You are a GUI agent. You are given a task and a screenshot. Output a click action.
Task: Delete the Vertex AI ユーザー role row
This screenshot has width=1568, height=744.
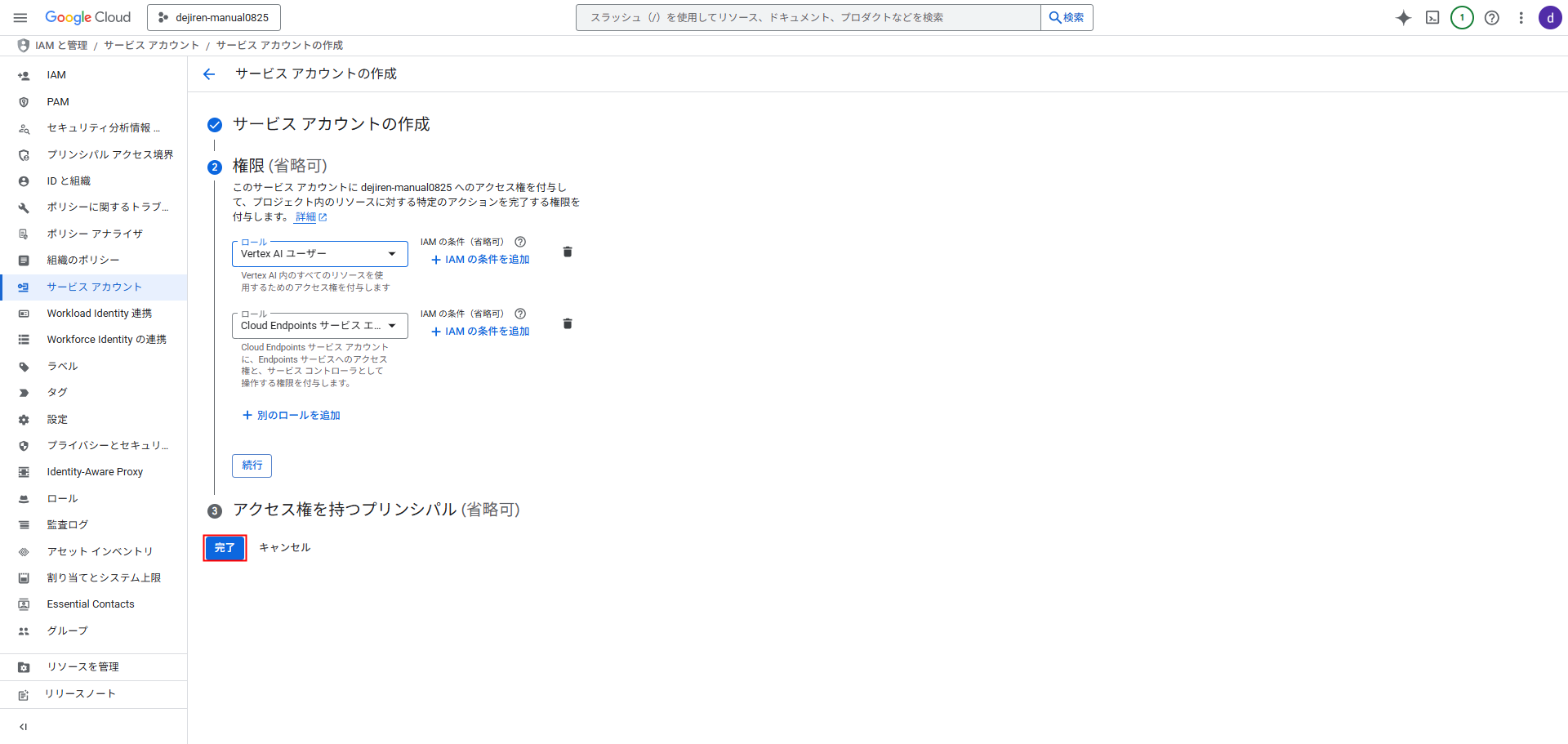coord(568,252)
